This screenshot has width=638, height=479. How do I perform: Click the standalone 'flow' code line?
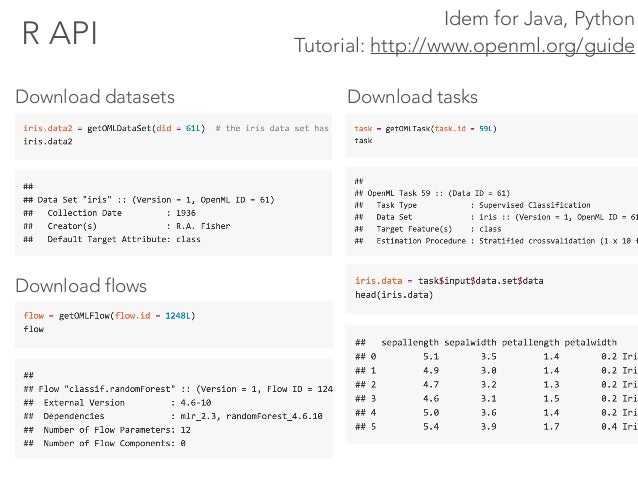point(33,329)
